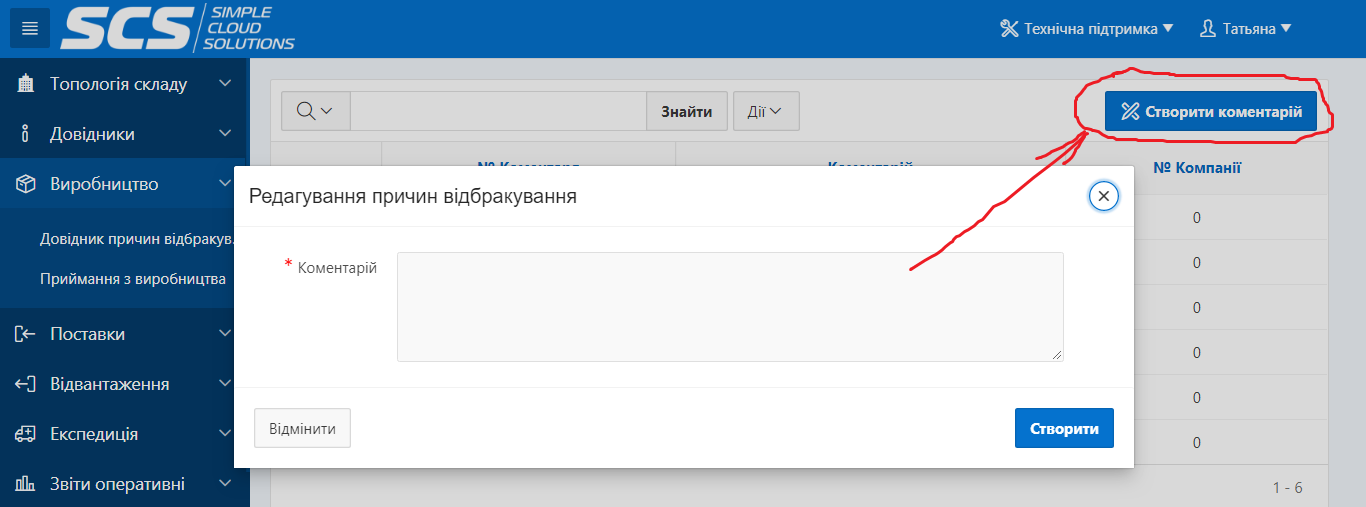The height and width of the screenshot is (507, 1366).
Task: Sort by № Компанії column header
Action: [1197, 168]
